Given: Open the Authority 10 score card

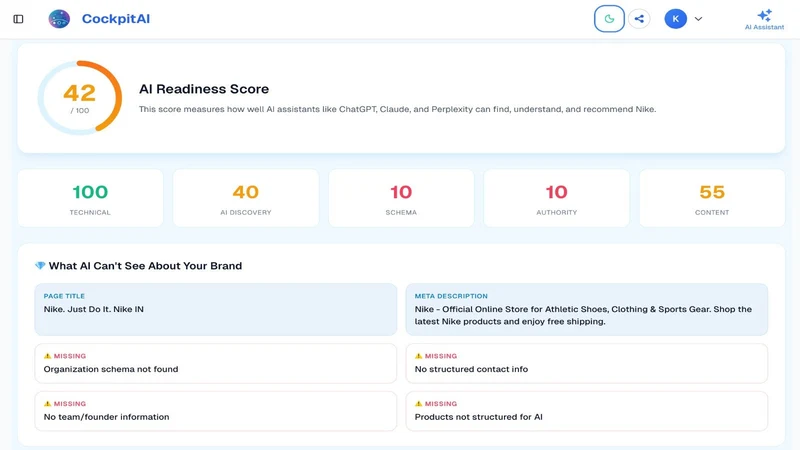Looking at the screenshot, I should click(557, 198).
